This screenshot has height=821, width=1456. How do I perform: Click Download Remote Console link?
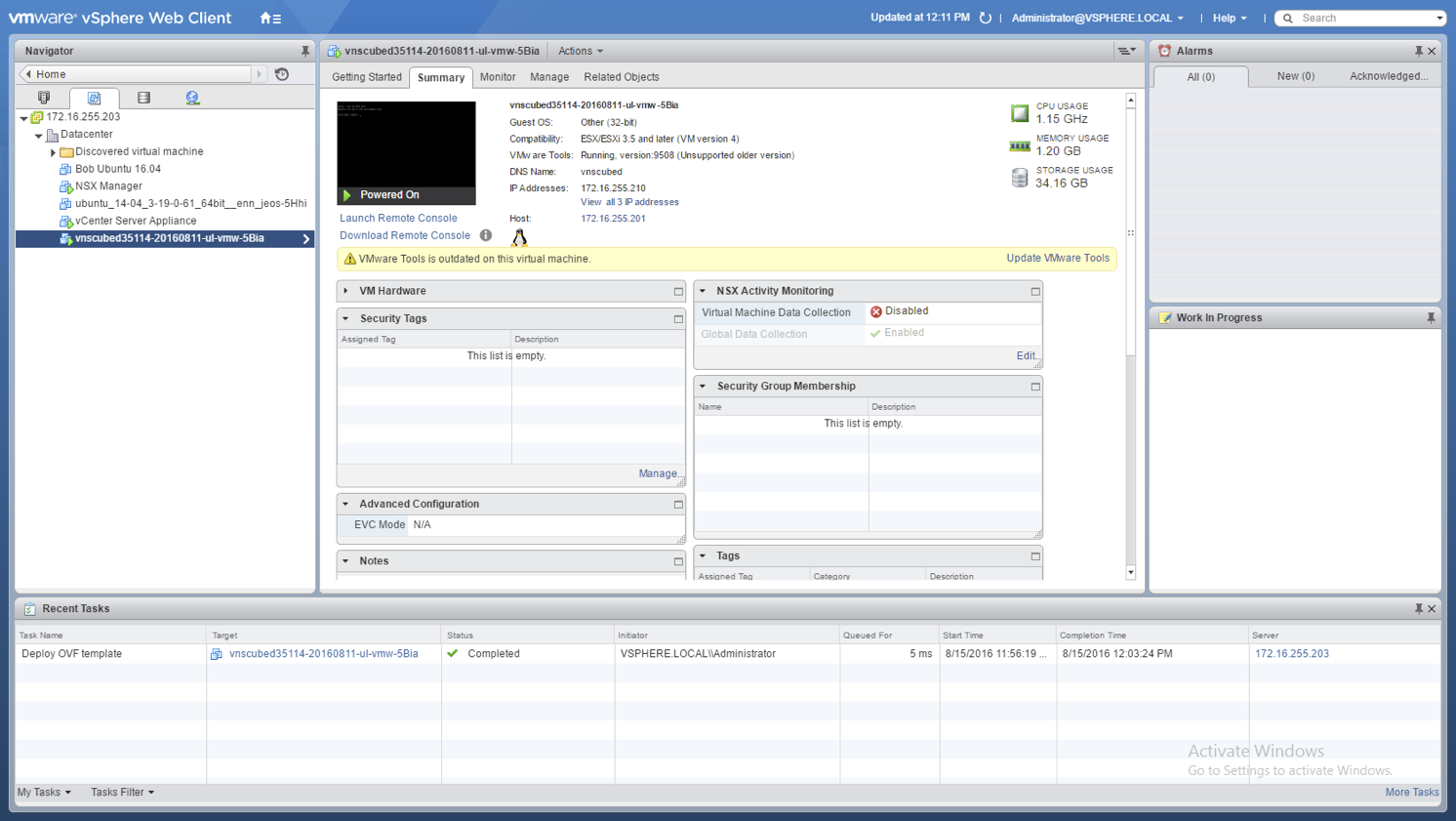(x=405, y=235)
